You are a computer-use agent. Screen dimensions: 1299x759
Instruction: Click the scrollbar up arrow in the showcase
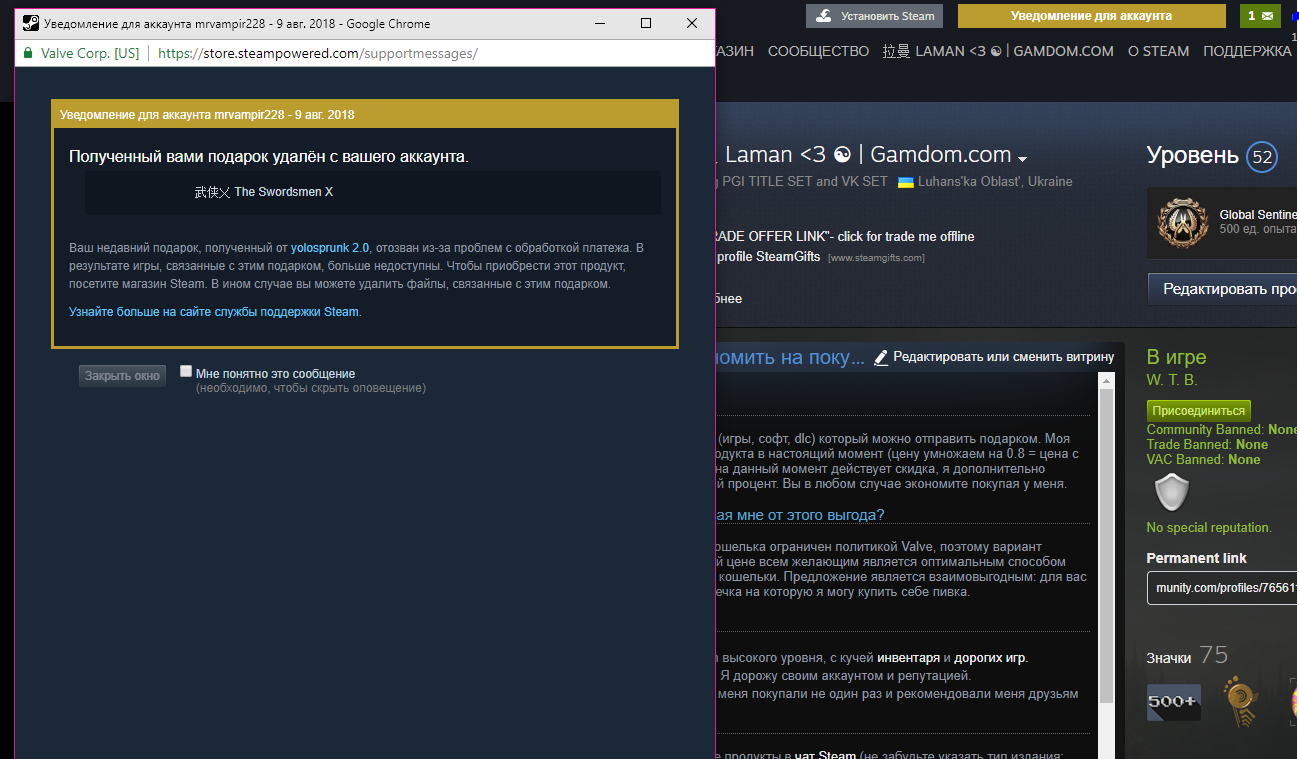[x=1105, y=381]
